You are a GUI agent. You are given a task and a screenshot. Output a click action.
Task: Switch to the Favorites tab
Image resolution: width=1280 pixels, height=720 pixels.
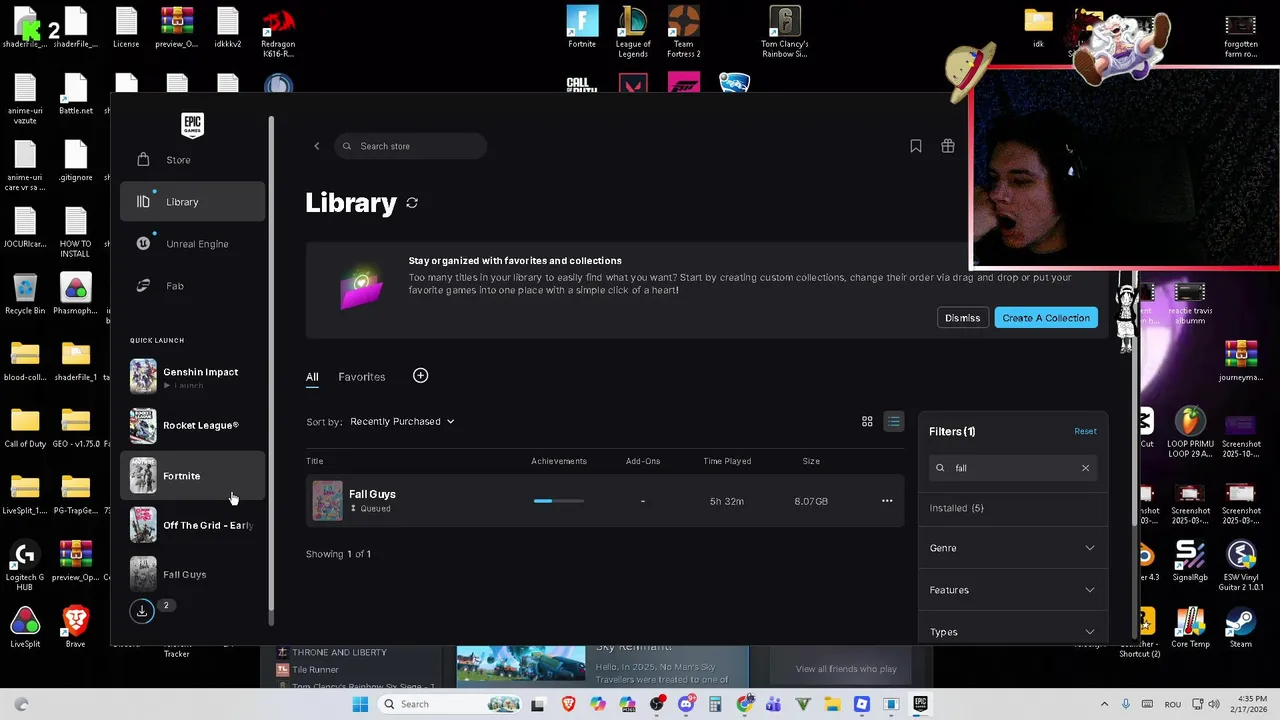(x=361, y=377)
